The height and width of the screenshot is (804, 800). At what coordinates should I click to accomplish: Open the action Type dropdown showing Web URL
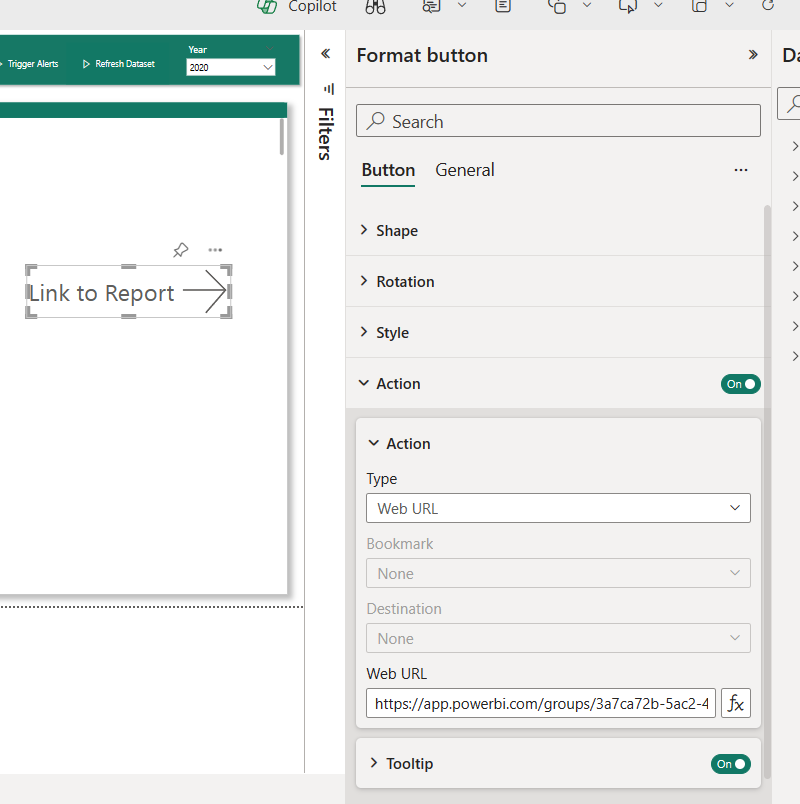[558, 508]
